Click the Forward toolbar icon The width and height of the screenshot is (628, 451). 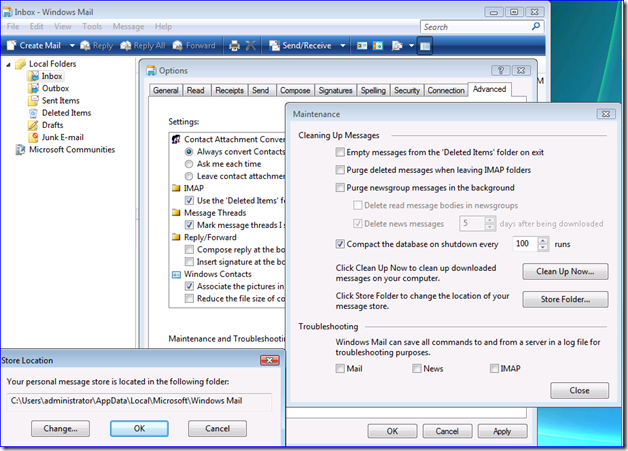tap(178, 46)
